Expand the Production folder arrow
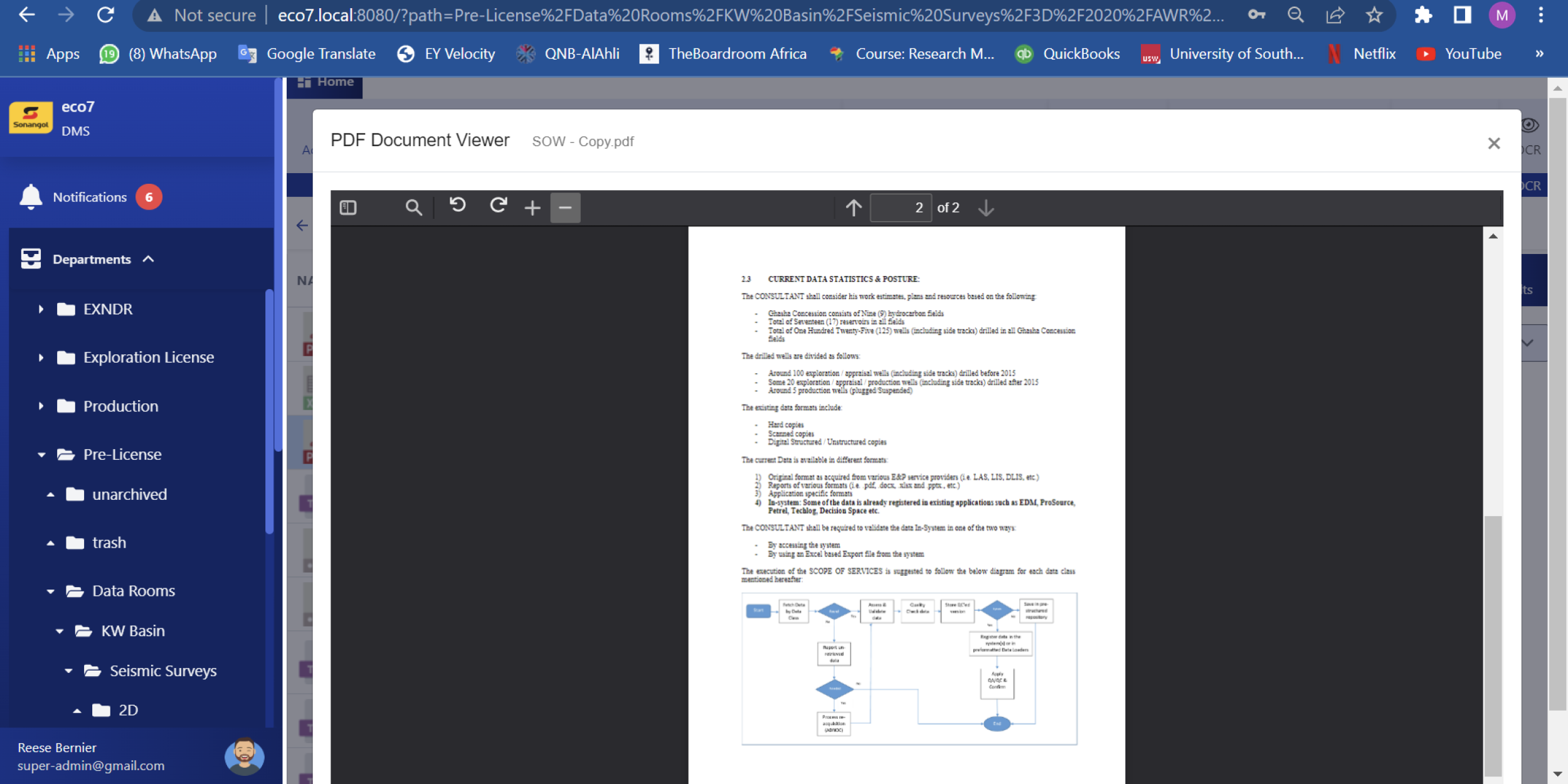 [41, 406]
